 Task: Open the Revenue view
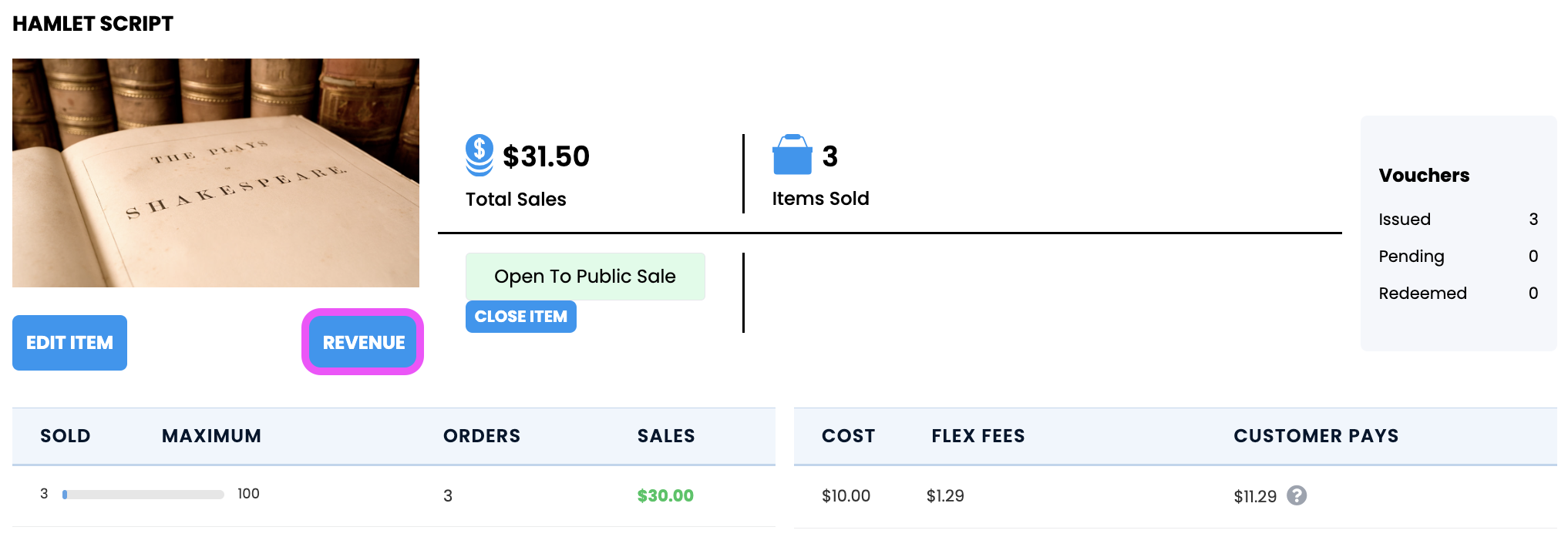click(x=363, y=343)
